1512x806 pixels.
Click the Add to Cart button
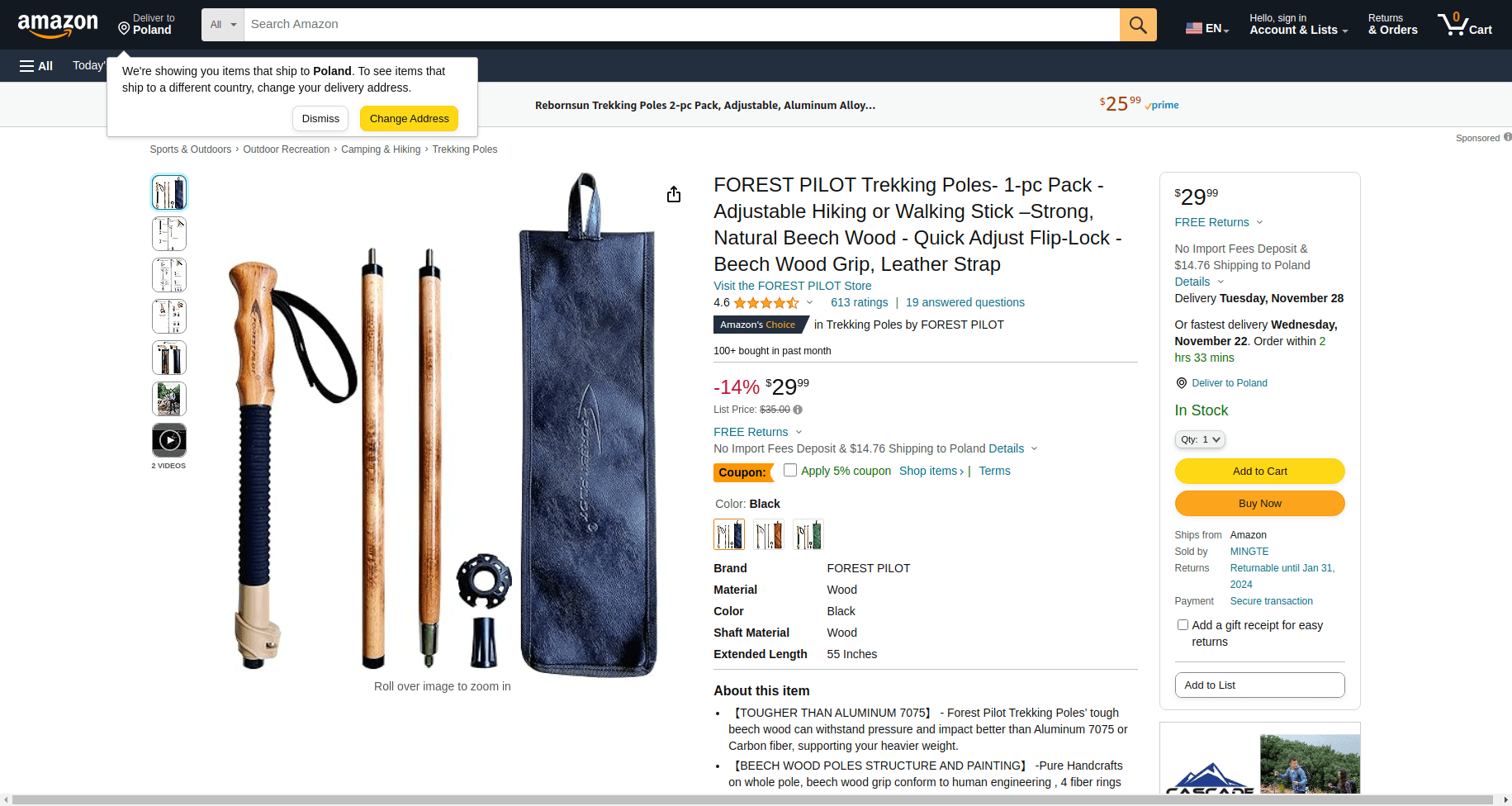click(x=1259, y=471)
